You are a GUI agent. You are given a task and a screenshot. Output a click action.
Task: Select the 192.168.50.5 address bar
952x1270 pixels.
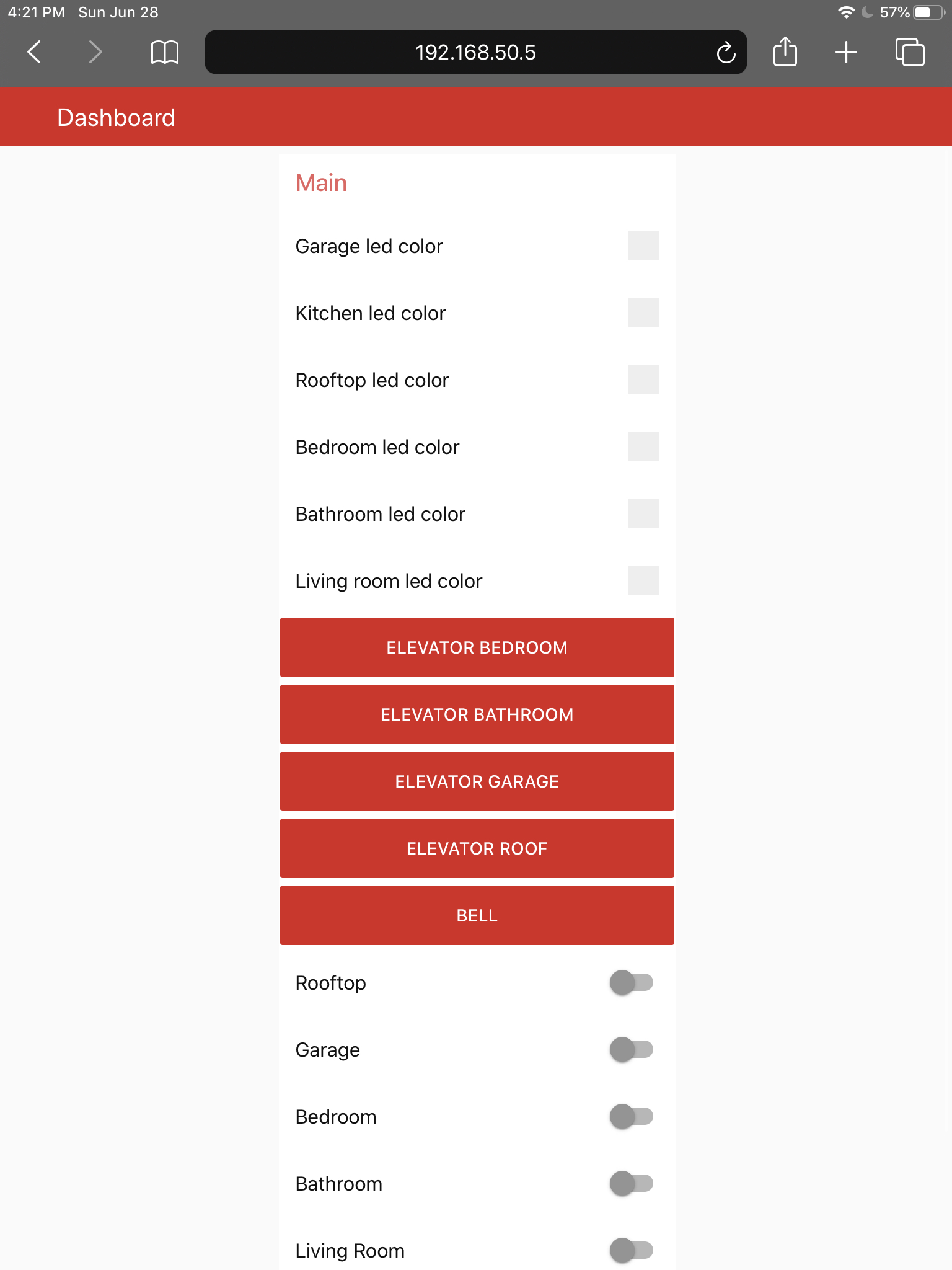point(476,52)
